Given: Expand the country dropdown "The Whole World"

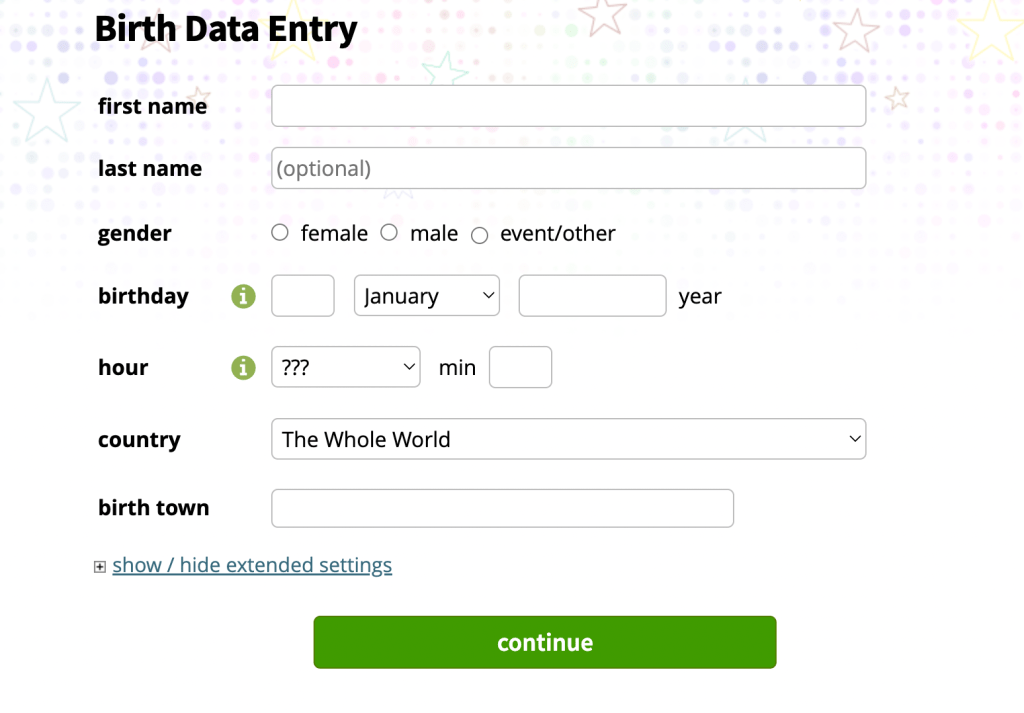Looking at the screenshot, I should point(568,439).
